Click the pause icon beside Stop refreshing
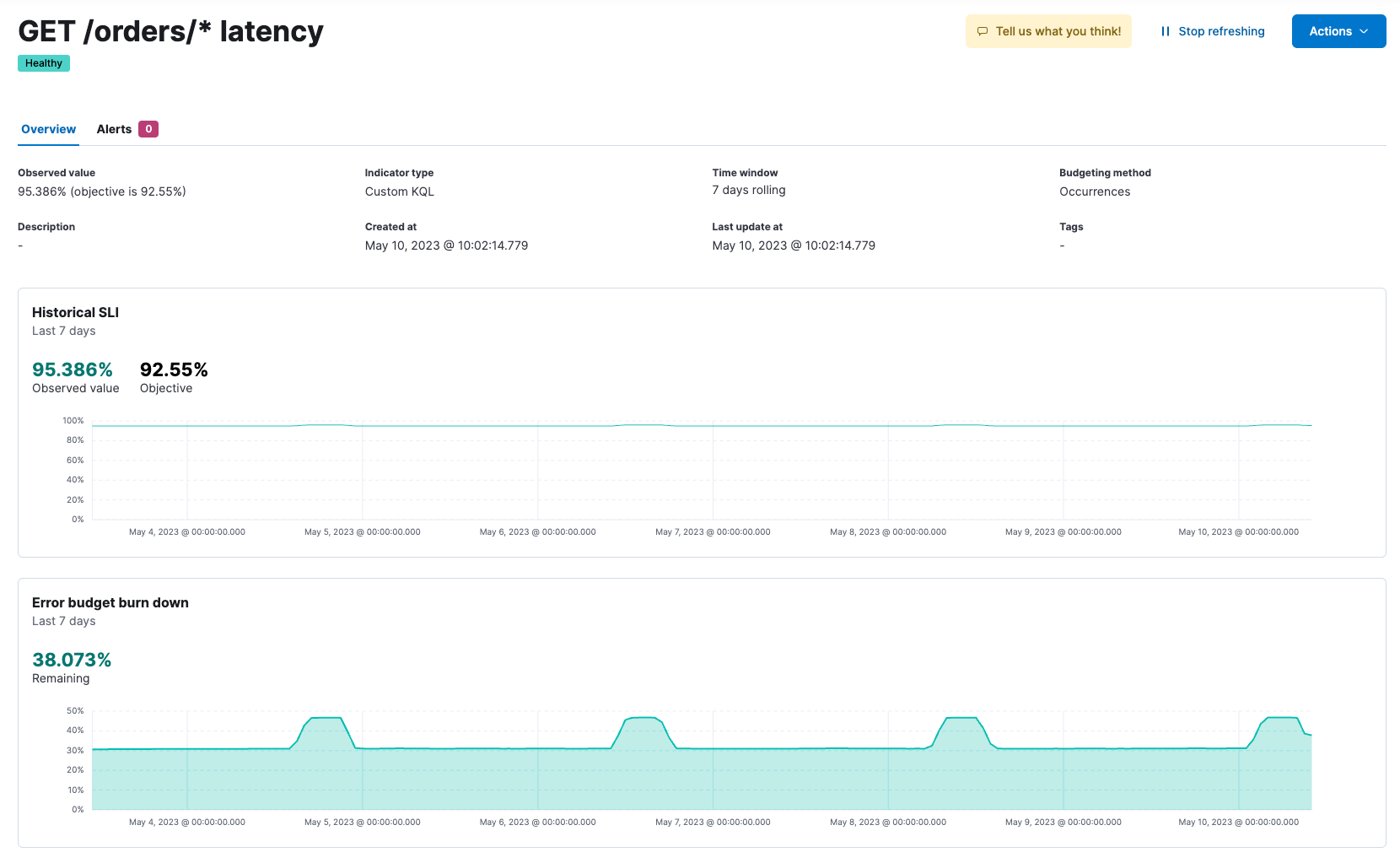The image size is (1400, 863). (x=1165, y=30)
